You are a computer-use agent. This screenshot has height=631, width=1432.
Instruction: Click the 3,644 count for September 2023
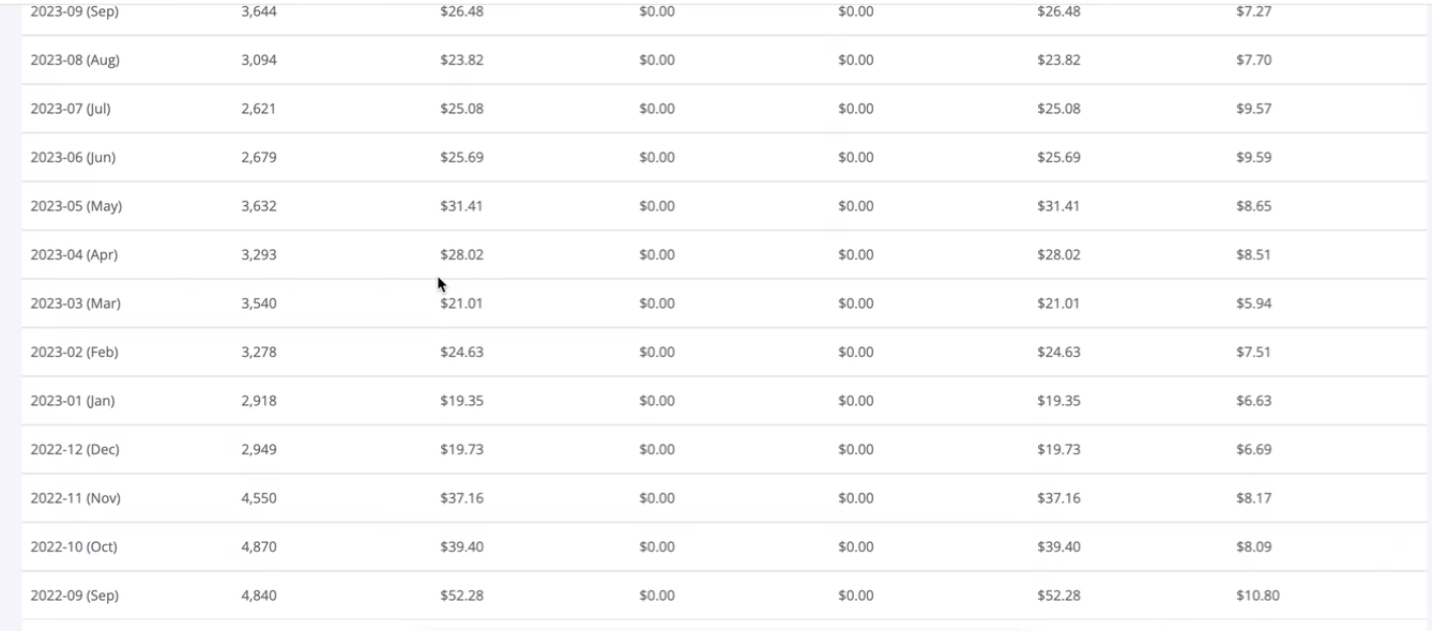tap(259, 12)
